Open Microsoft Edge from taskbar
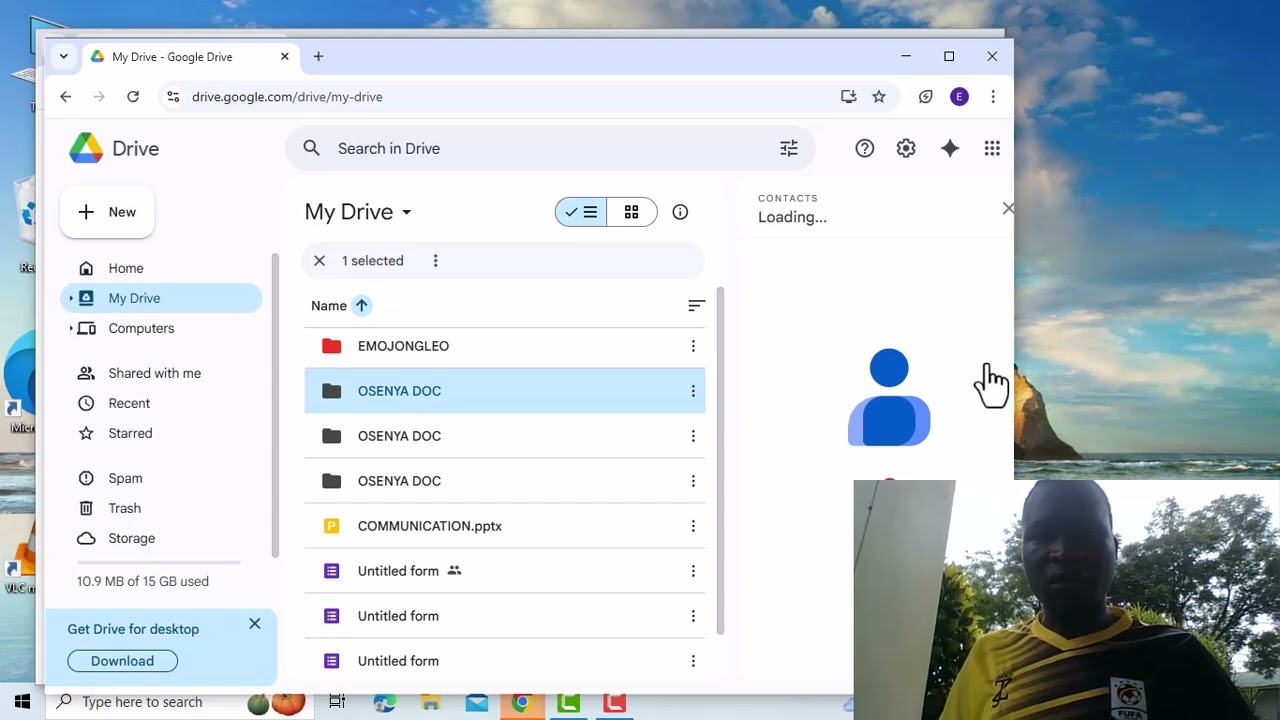The height and width of the screenshot is (720, 1280). point(384,703)
